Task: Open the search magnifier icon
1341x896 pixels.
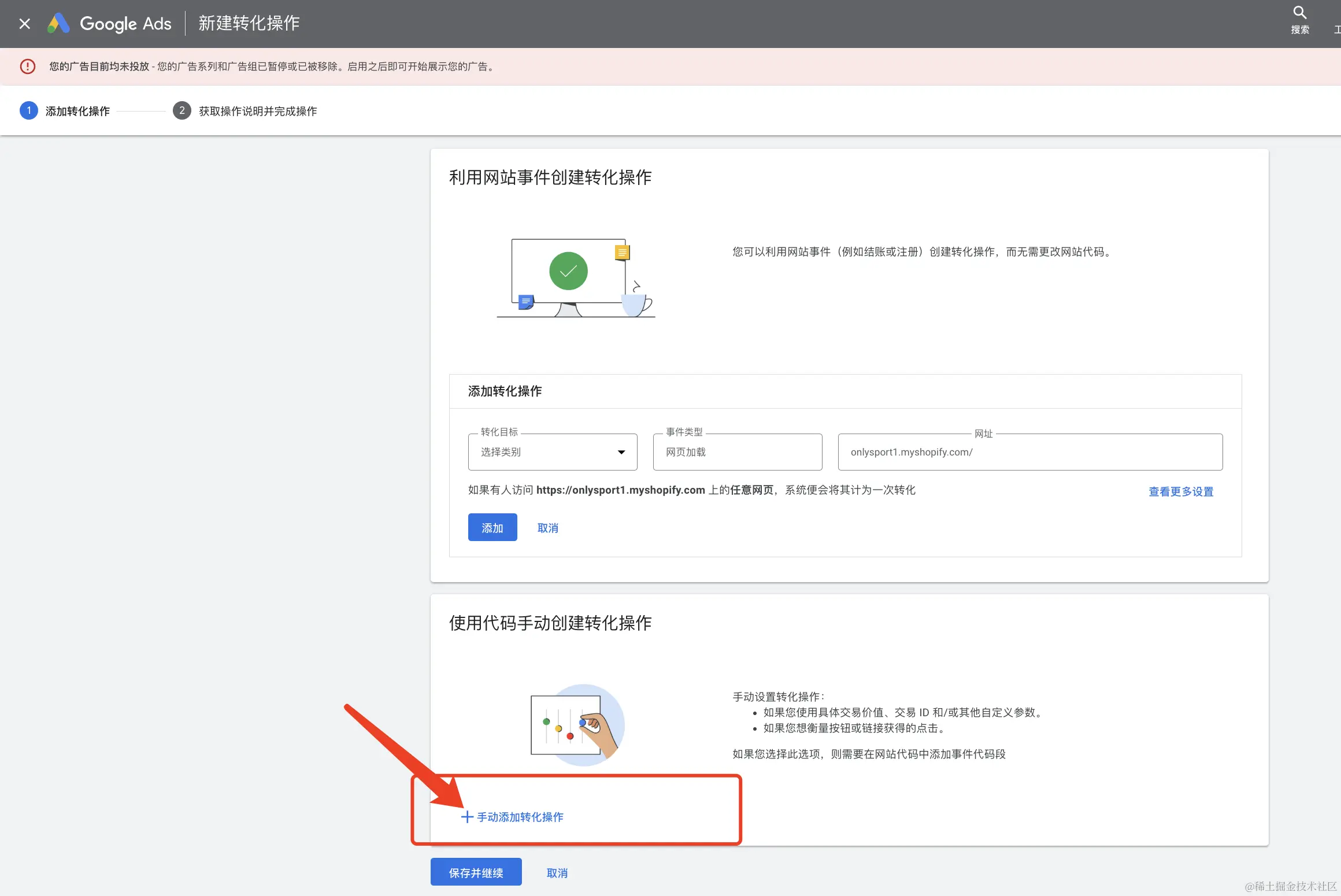Action: (x=1299, y=13)
